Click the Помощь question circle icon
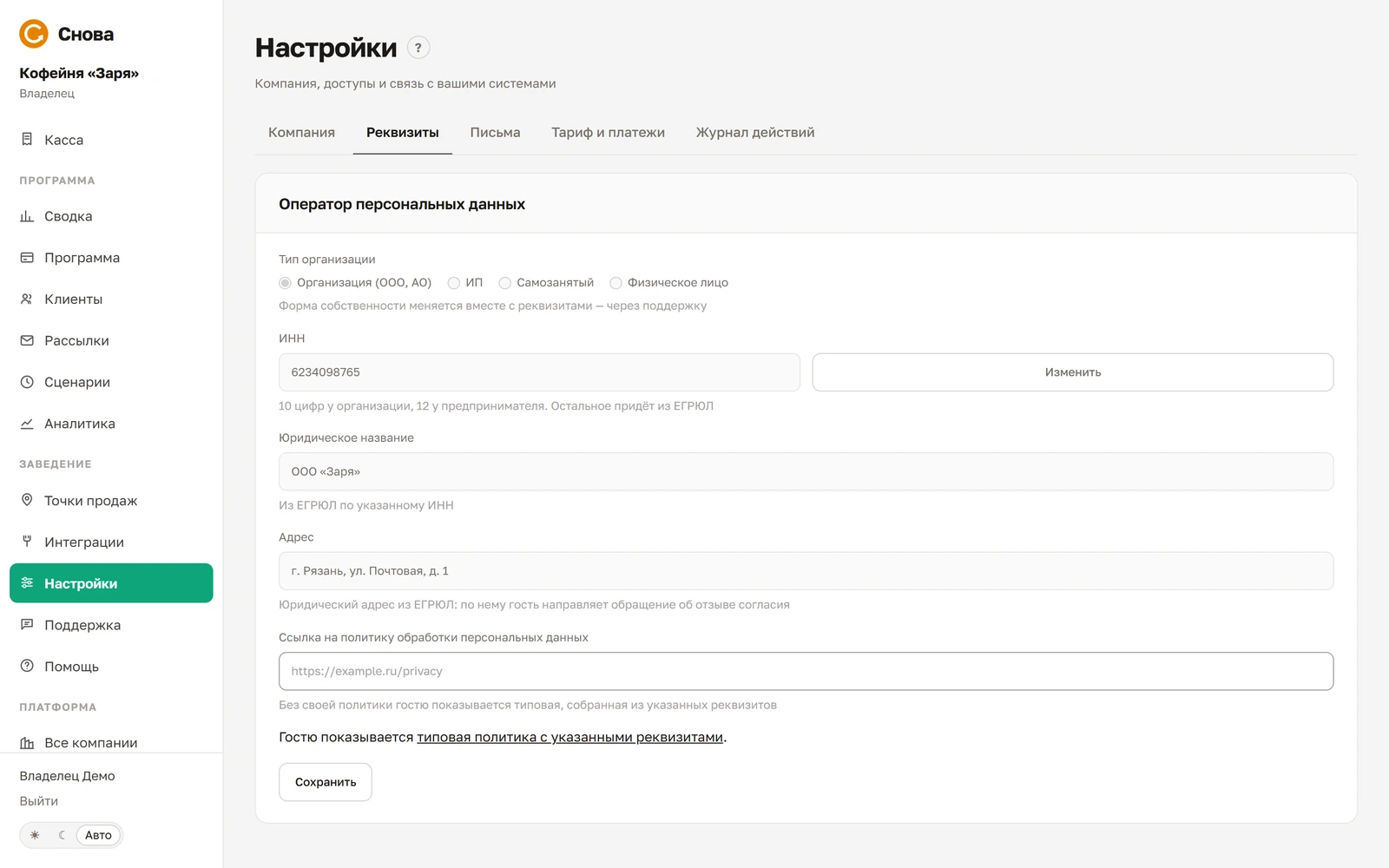The image size is (1389, 868). pos(27,666)
